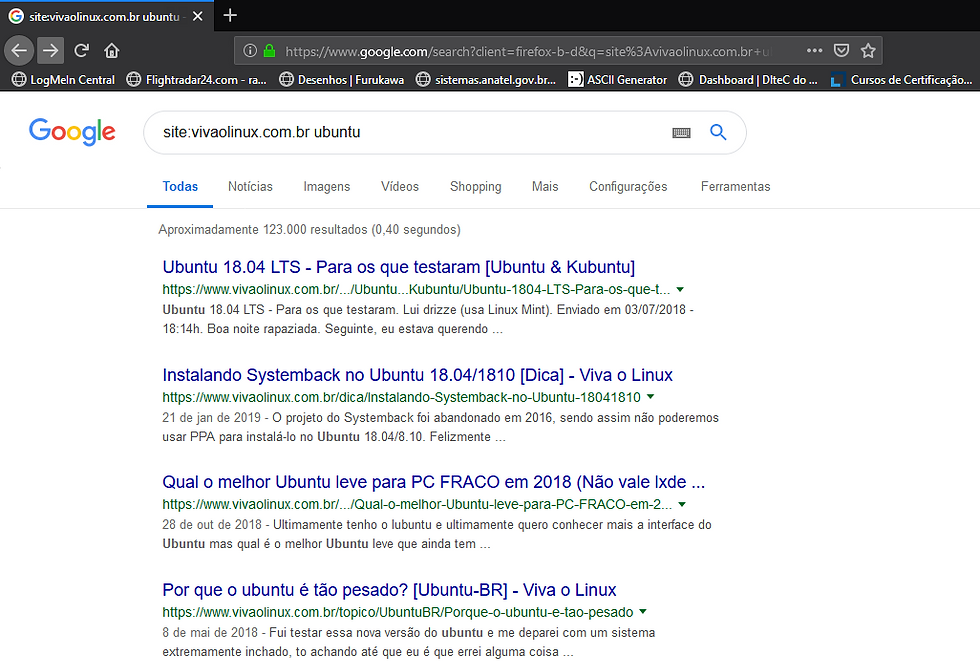980x672 pixels.
Task: Bookmark this page with the star icon
Action: coord(868,51)
